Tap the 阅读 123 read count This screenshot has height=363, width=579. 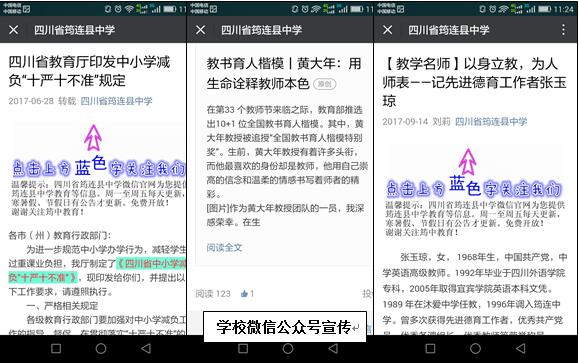pos(213,294)
